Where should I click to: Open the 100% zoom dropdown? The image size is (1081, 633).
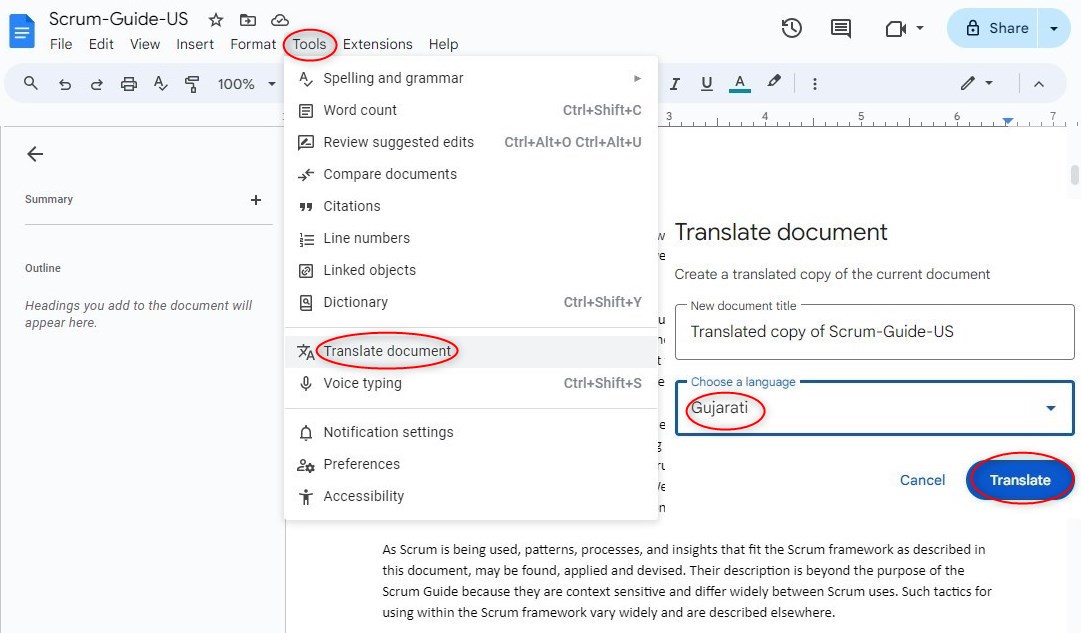point(246,84)
